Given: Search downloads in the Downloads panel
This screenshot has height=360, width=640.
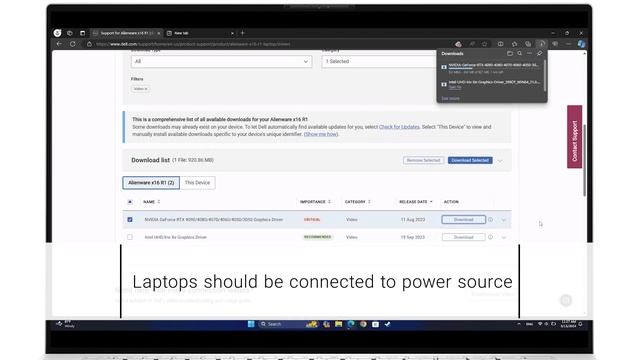Looking at the screenshot, I should click(x=520, y=53).
